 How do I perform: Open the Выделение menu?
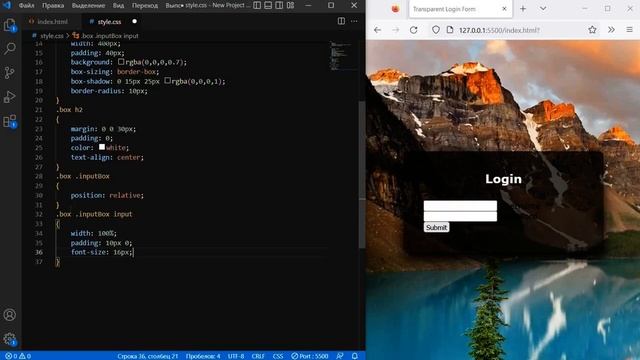pos(89,6)
